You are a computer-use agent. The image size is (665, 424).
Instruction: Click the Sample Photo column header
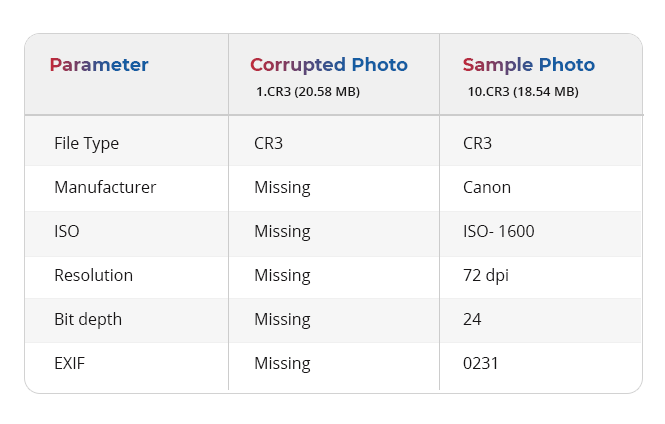pyautogui.click(x=528, y=65)
